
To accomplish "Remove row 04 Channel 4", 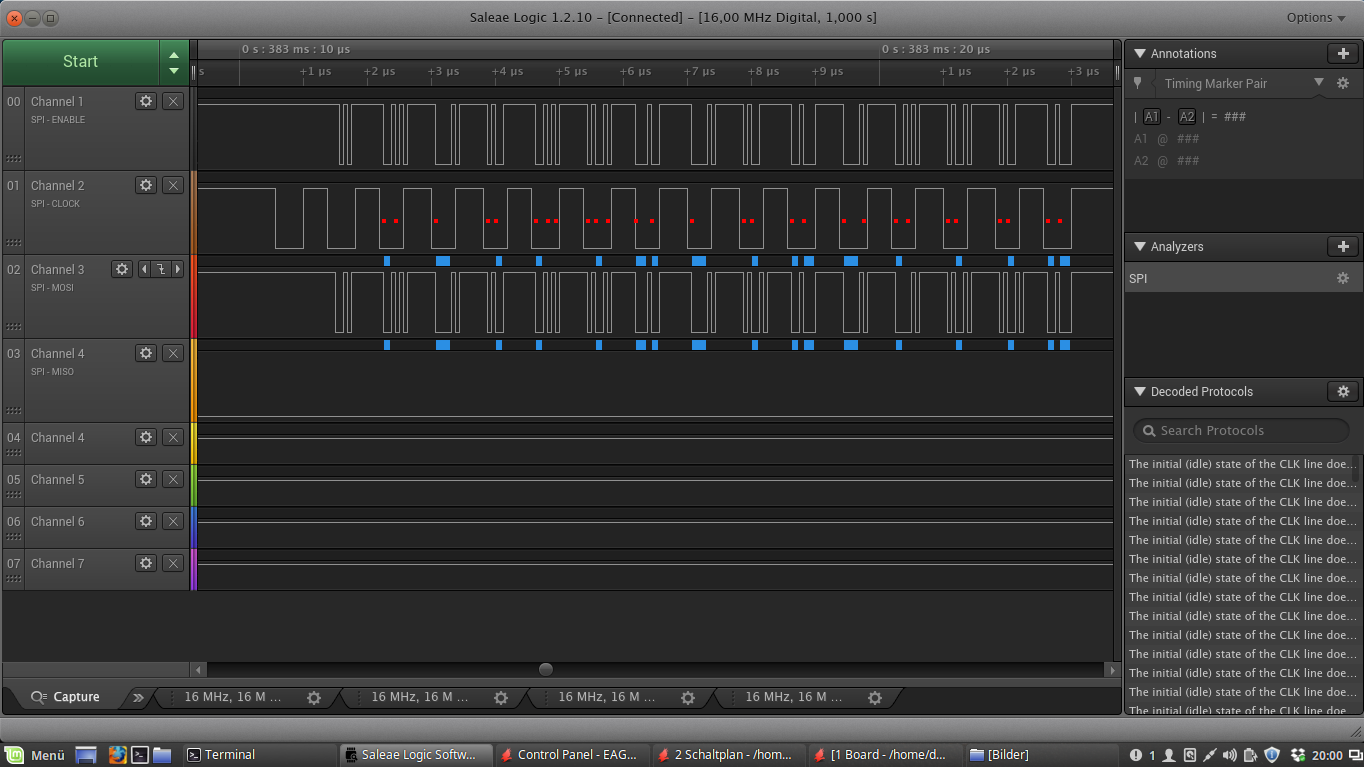I will [x=173, y=437].
